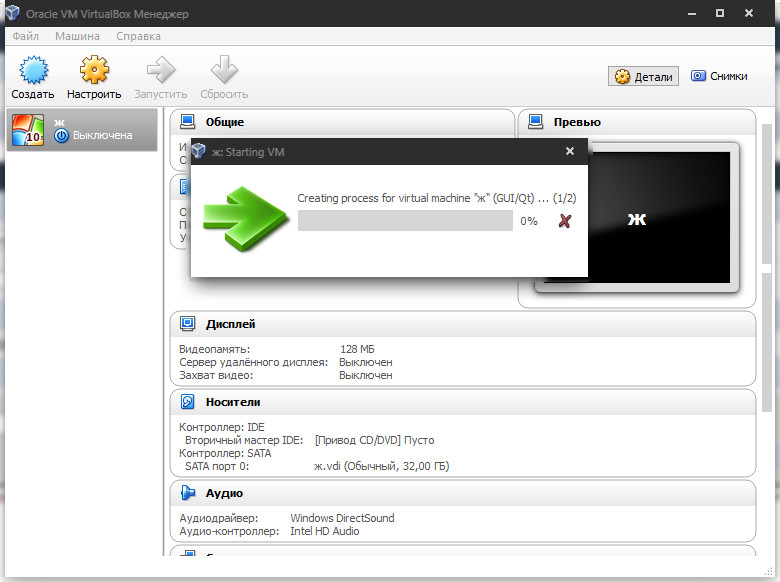780x582 pixels.
Task: Cancel VM start with red X icon
Action: point(565,221)
